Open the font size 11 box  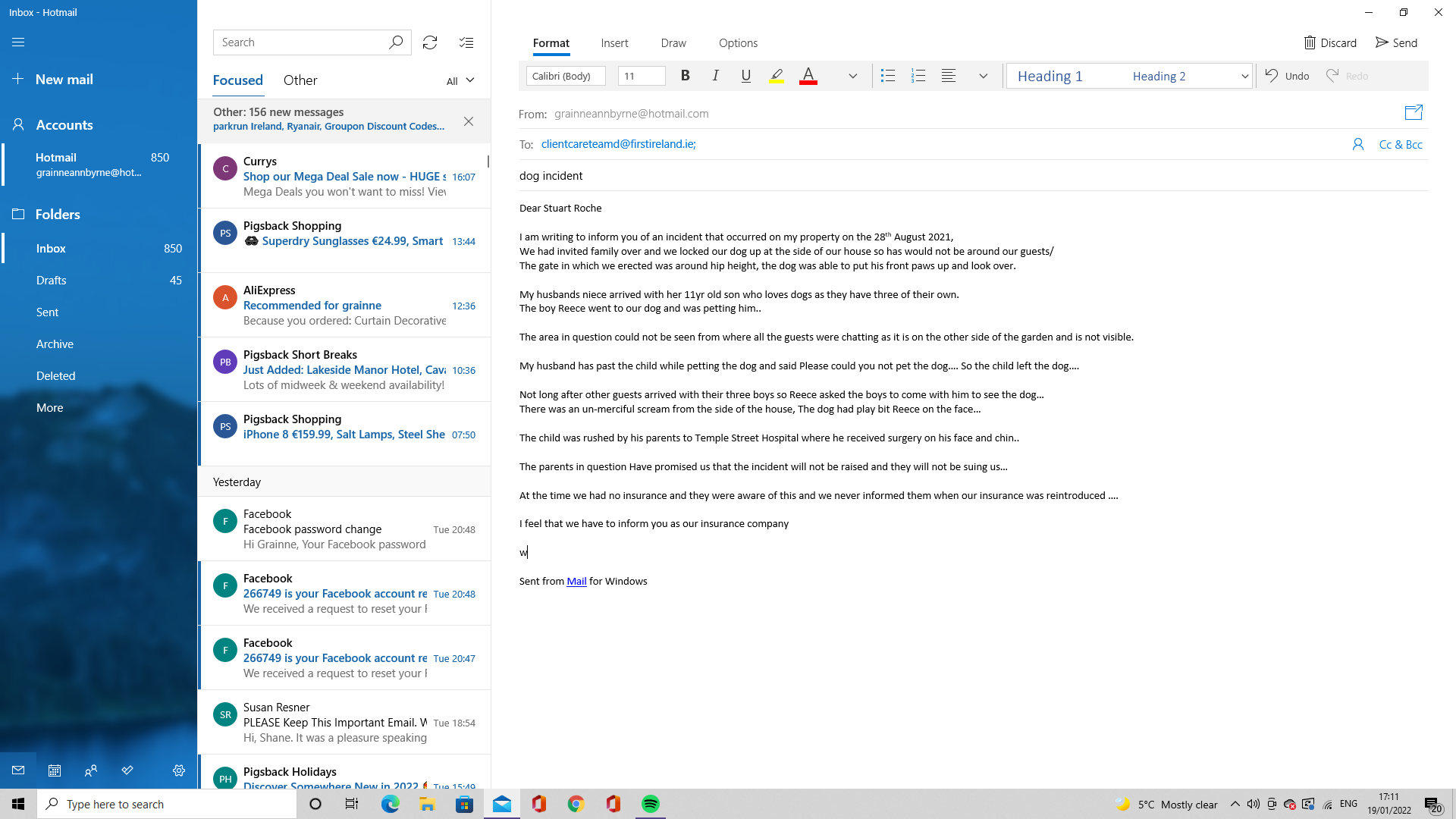point(642,76)
